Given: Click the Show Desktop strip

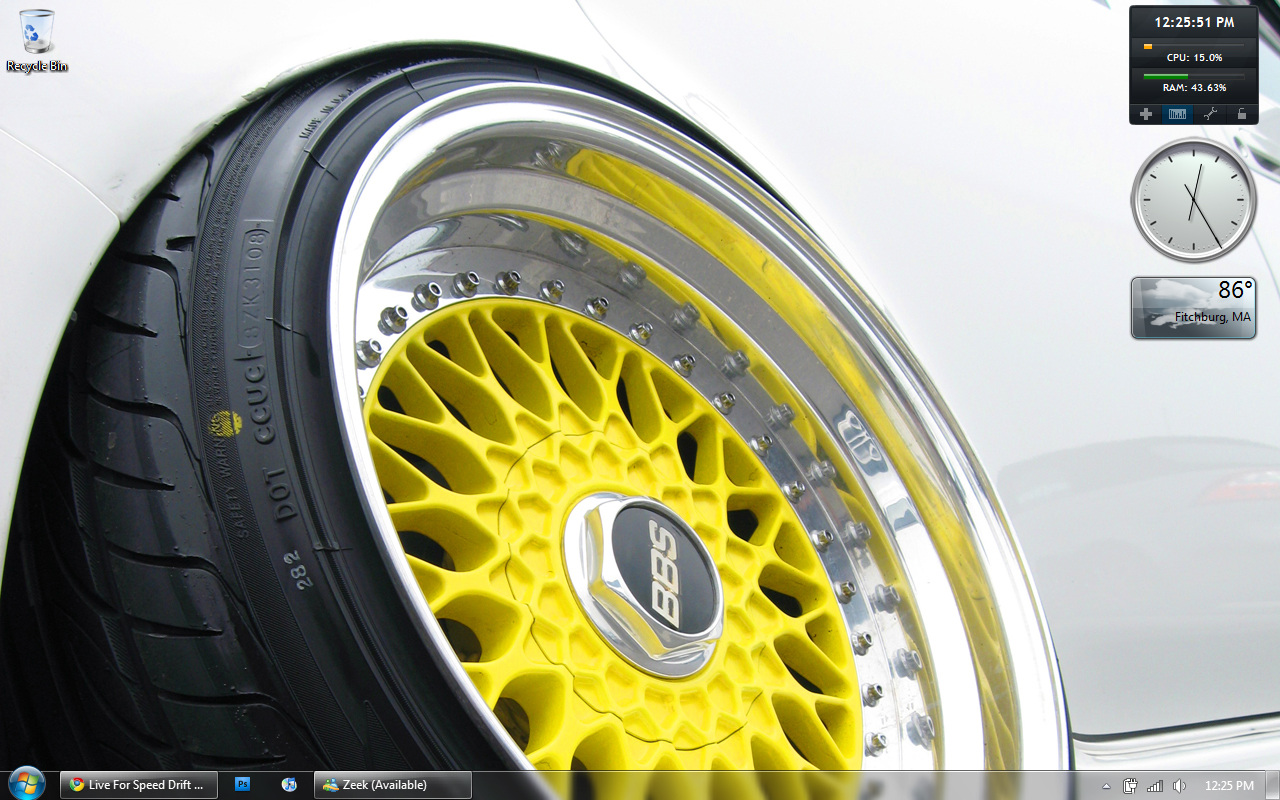Looking at the screenshot, I should [1272, 785].
